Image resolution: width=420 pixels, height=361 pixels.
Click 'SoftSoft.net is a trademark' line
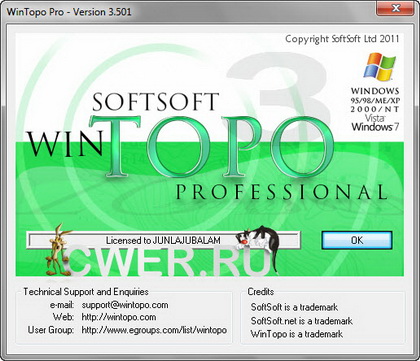point(302,321)
